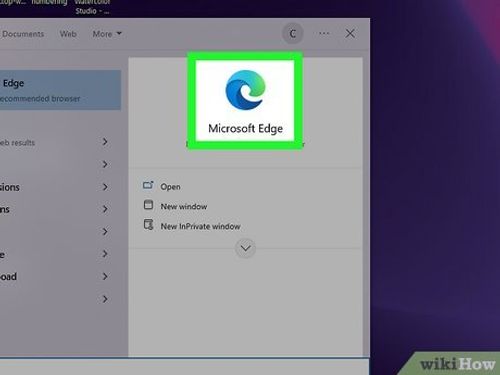Close the search panel with the X
The height and width of the screenshot is (375, 500).
pos(350,33)
